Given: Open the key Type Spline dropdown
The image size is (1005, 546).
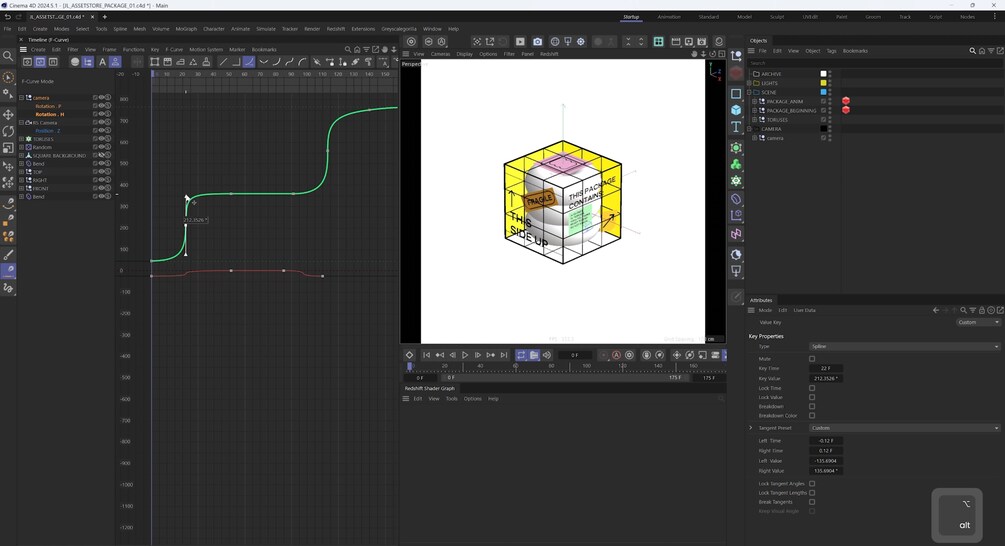Looking at the screenshot, I should 904,347.
